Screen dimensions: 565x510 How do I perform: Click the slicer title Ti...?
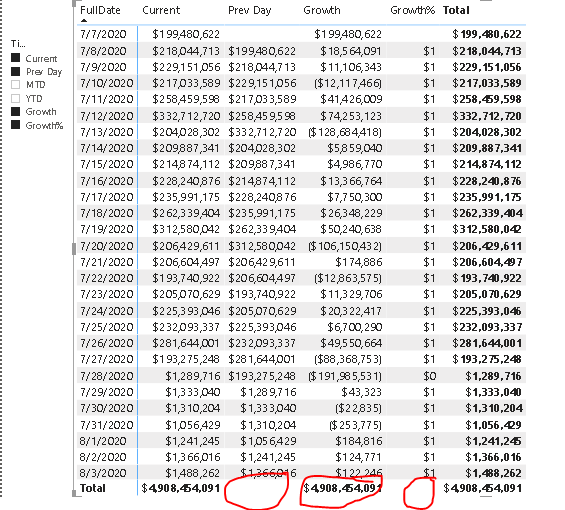click(18, 44)
